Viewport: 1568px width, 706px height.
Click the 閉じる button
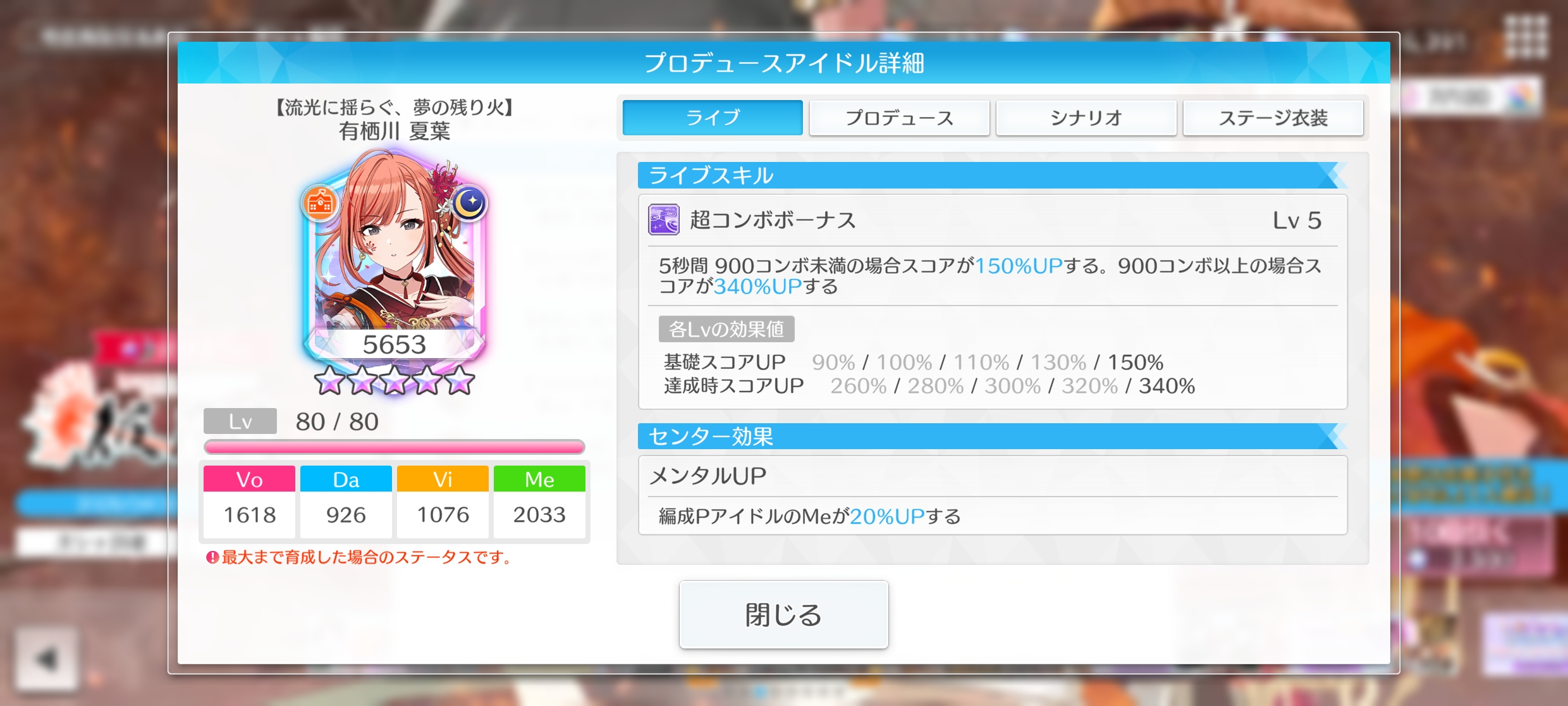pyautogui.click(x=784, y=614)
